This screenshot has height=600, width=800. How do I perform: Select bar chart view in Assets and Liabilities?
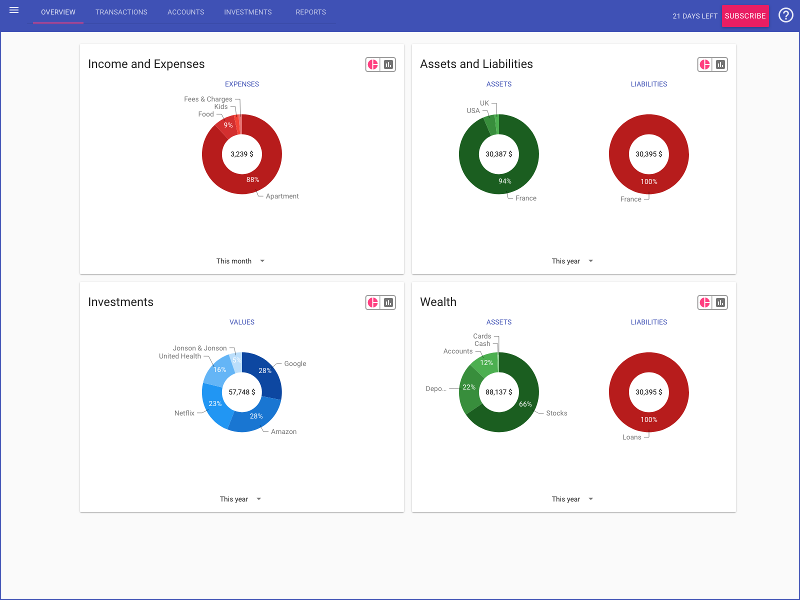pyautogui.click(x=721, y=64)
